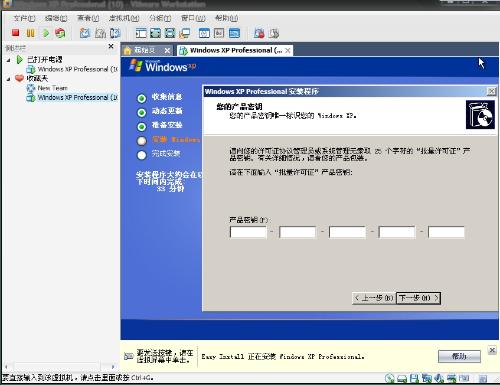Viewport: 500px width, 385px height.
Task: Click the VMware Tools status bar icon
Action: point(464,378)
